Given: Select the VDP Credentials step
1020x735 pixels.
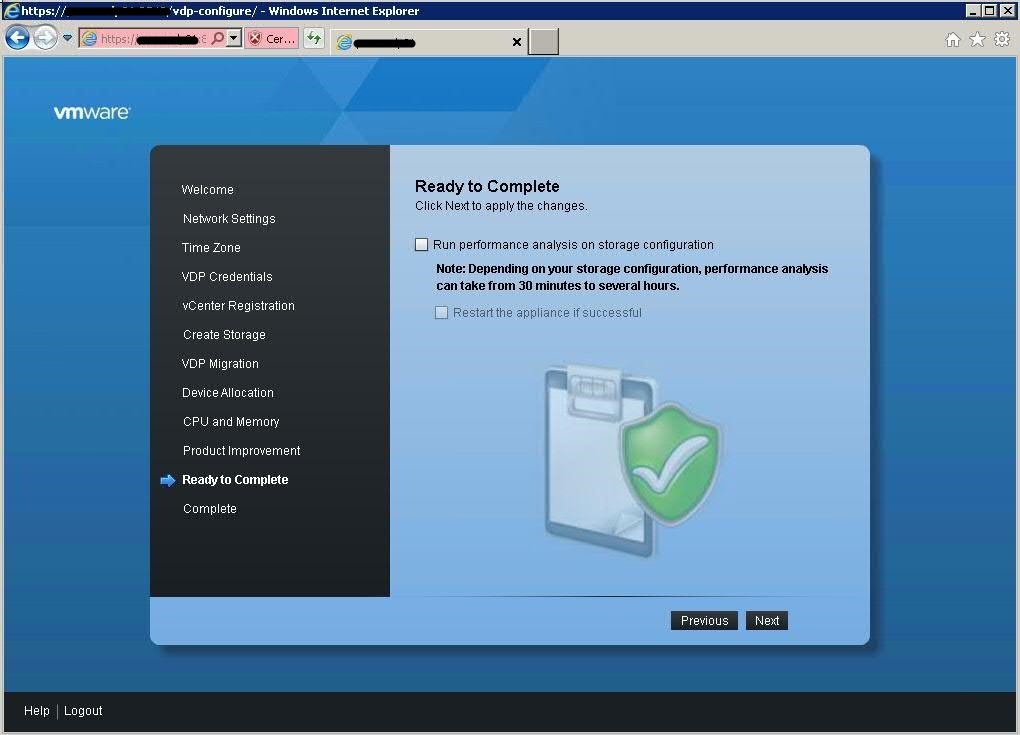Looking at the screenshot, I should (x=227, y=277).
